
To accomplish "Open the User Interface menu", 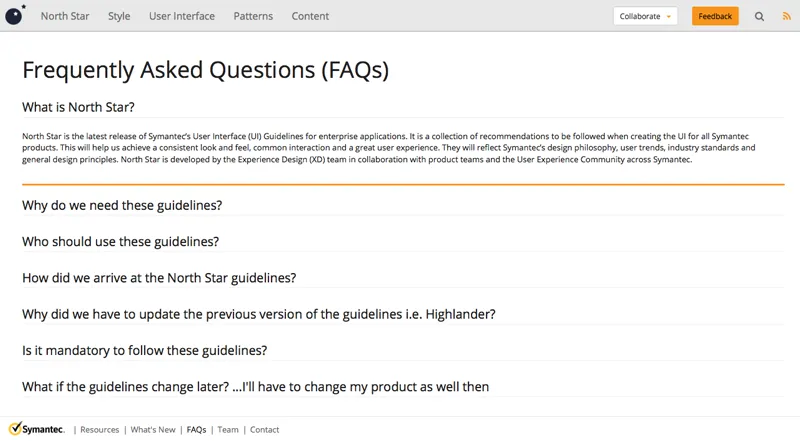I will pos(182,16).
